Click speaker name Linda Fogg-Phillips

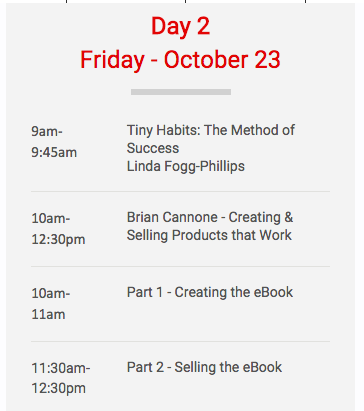click(x=186, y=166)
